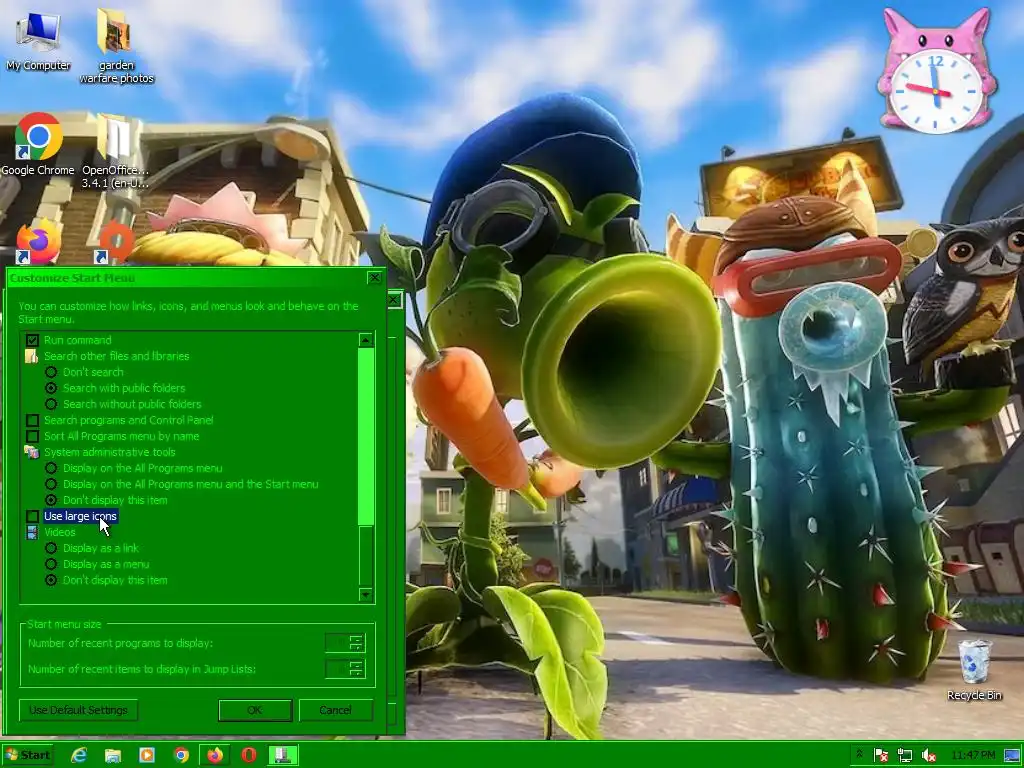Uncheck the Run command checkbox
Image resolution: width=1024 pixels, height=768 pixels.
click(32, 340)
